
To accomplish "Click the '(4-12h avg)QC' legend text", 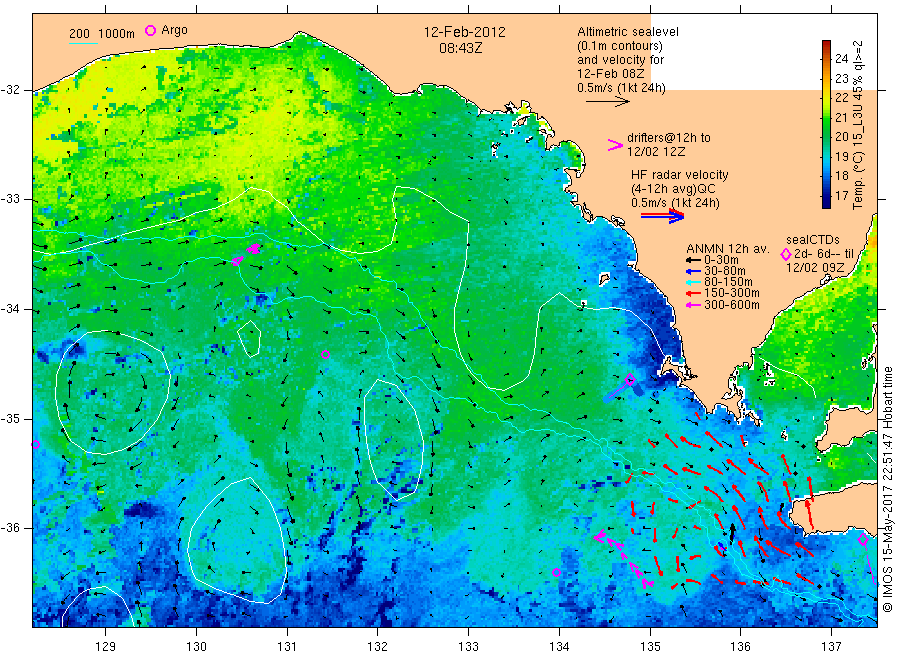I will tap(673, 189).
